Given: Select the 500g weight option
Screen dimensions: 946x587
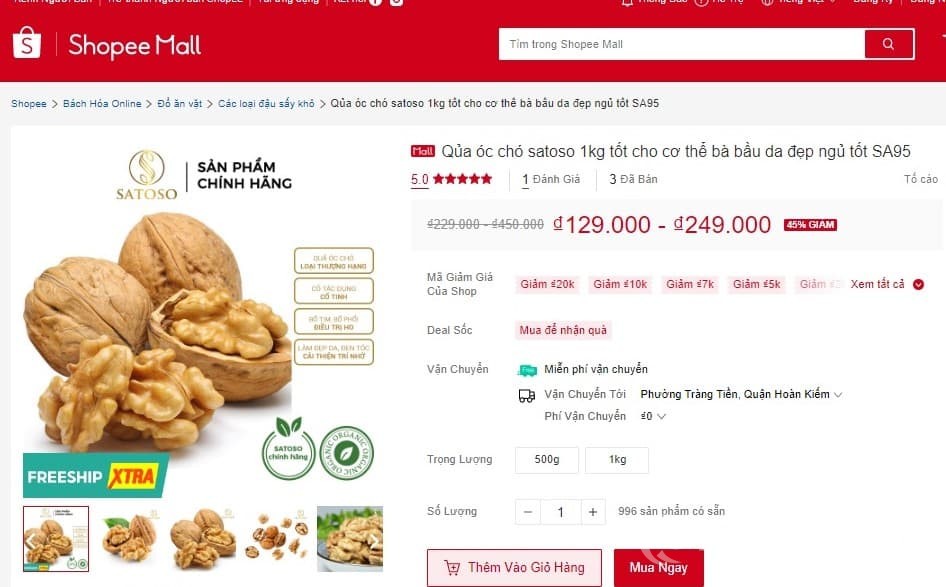Looking at the screenshot, I should [x=547, y=460].
